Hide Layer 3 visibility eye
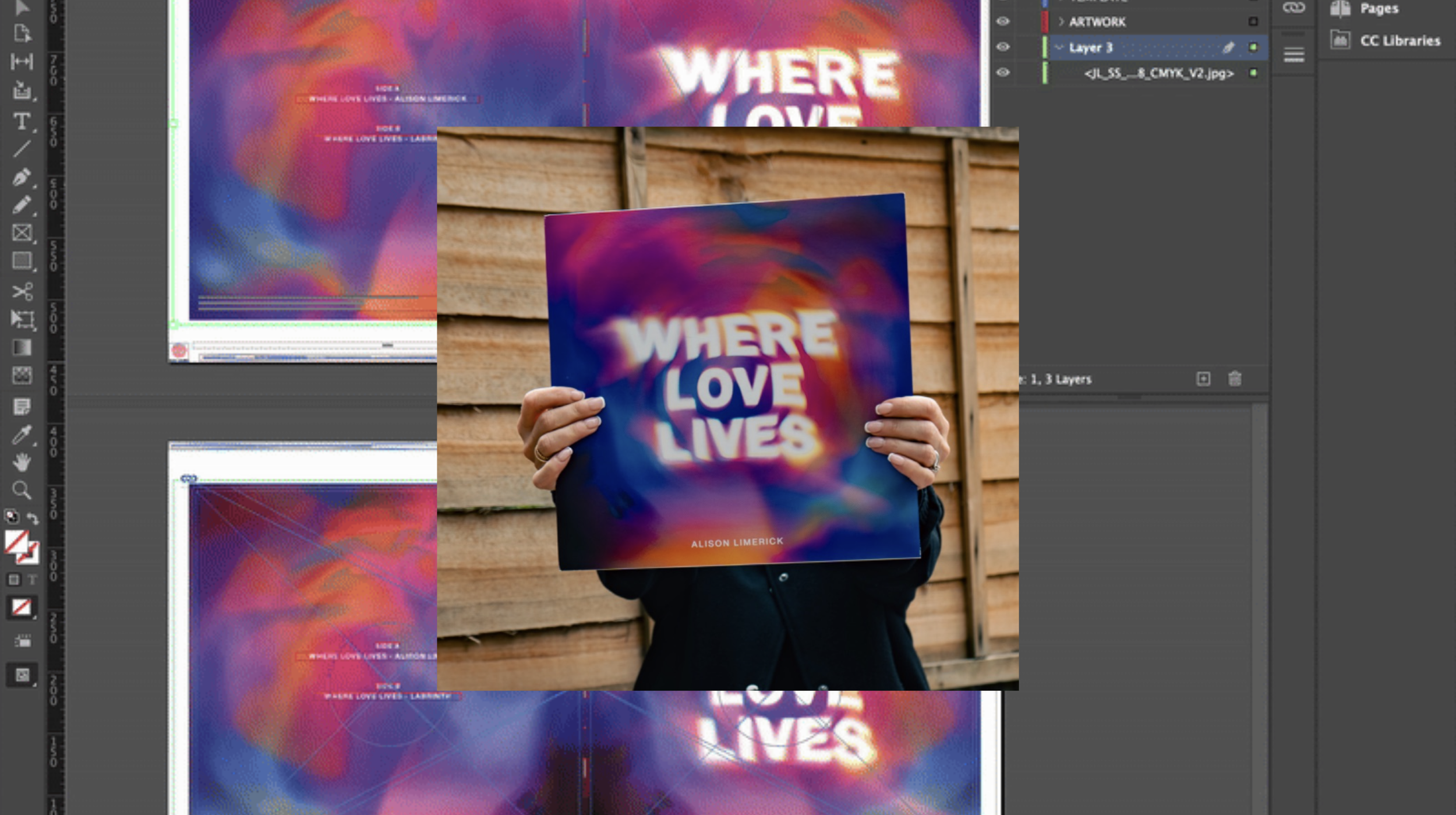Viewport: 1456px width, 815px height. click(1002, 47)
